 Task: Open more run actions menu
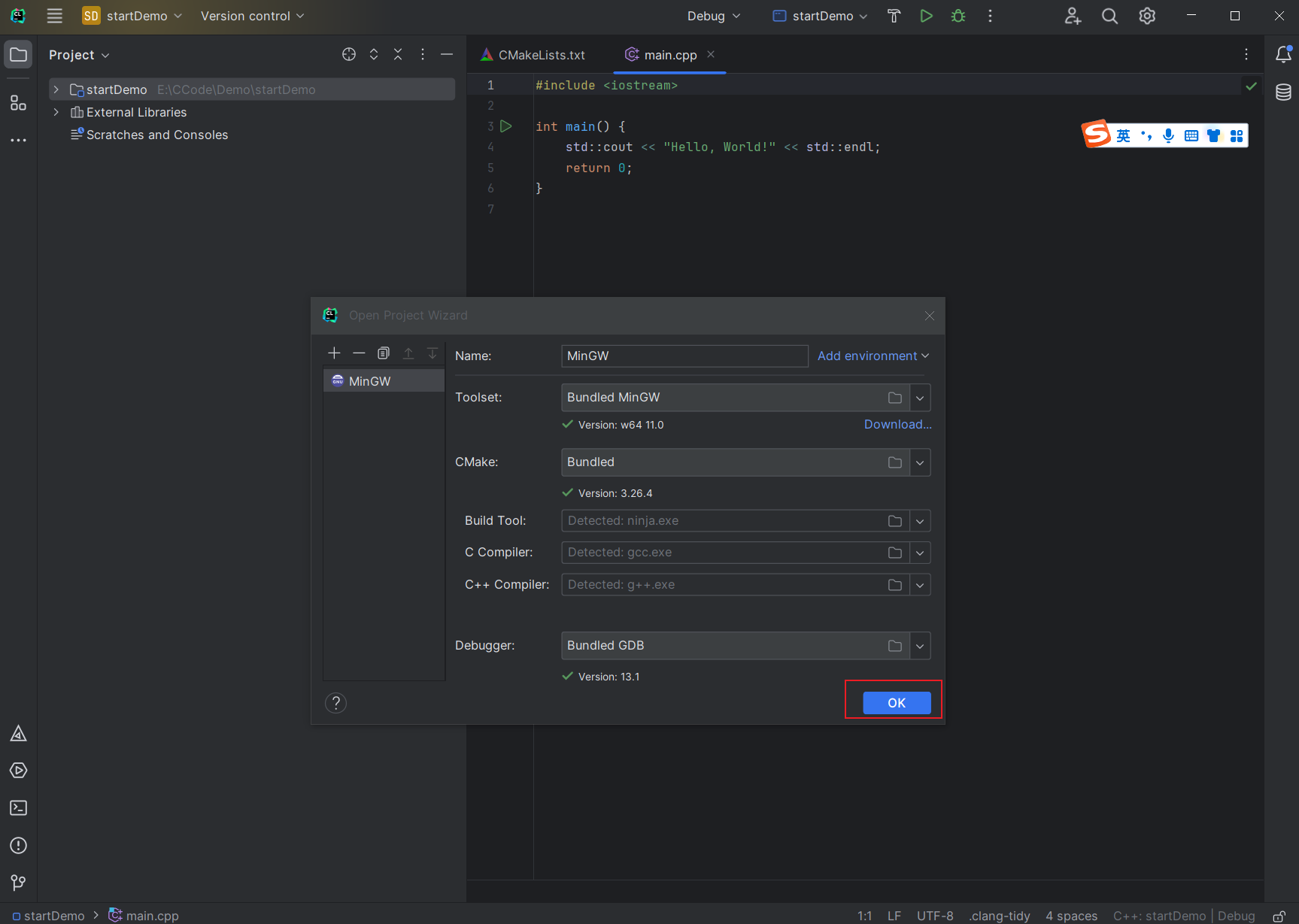pos(990,16)
